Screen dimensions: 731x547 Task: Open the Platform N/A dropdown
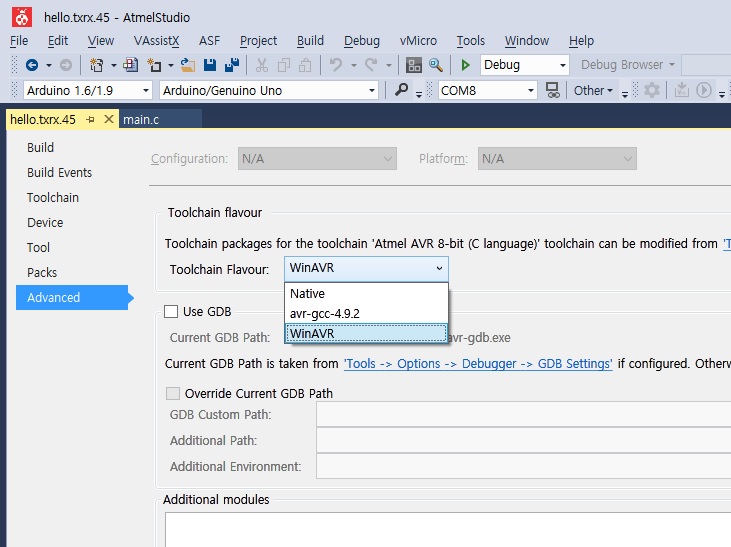(557, 159)
